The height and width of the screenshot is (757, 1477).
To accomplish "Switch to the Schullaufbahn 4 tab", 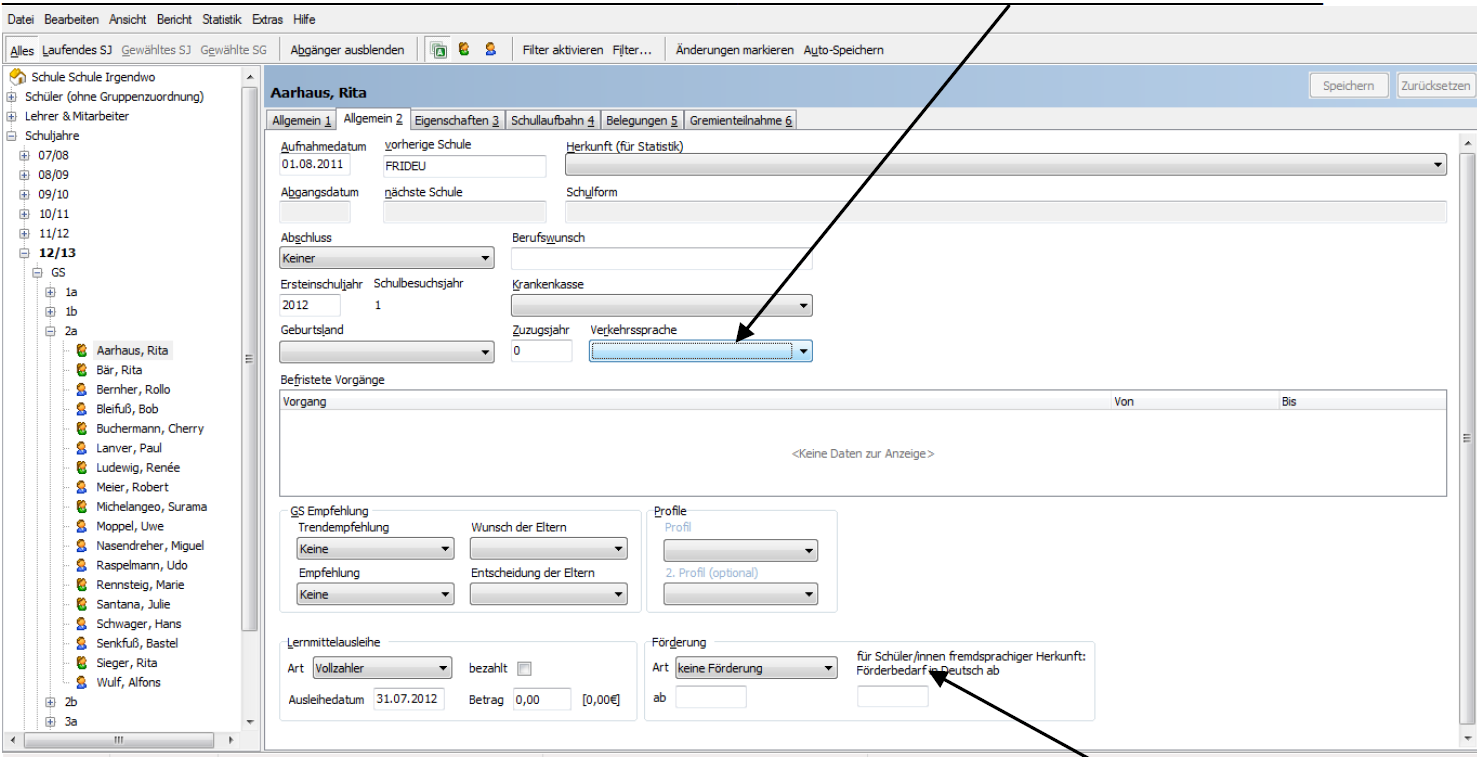I will pos(553,120).
